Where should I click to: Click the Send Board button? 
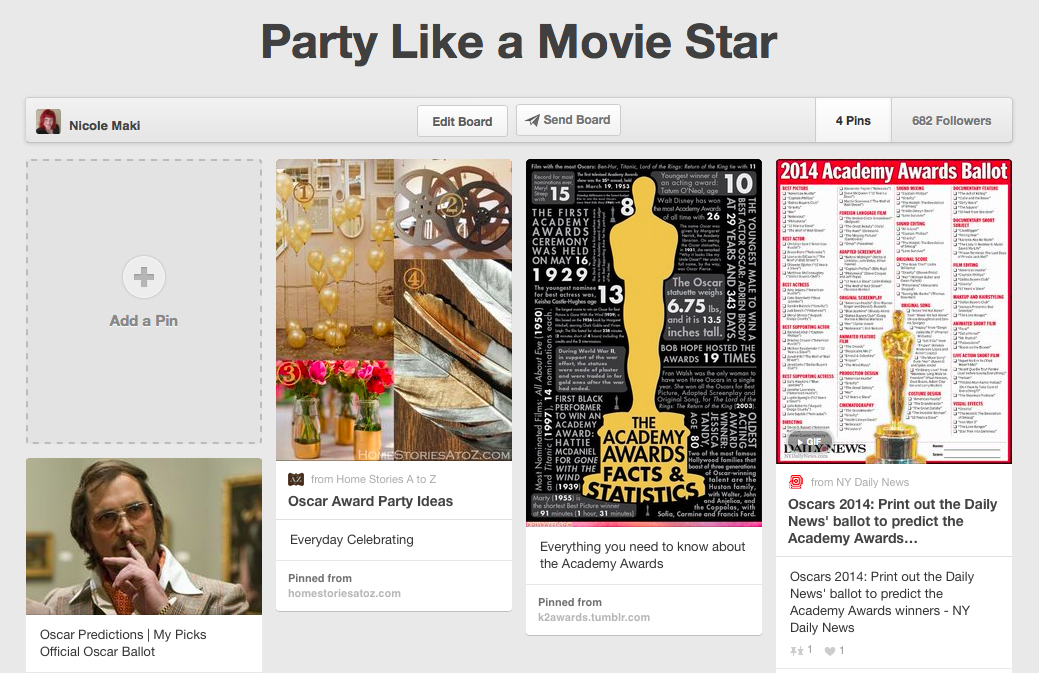coord(569,120)
